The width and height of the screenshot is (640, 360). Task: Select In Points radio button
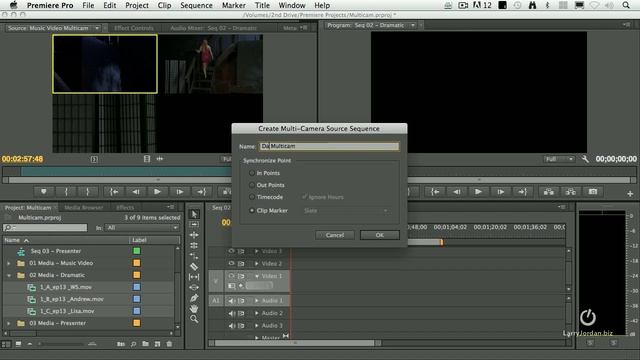[x=252, y=173]
